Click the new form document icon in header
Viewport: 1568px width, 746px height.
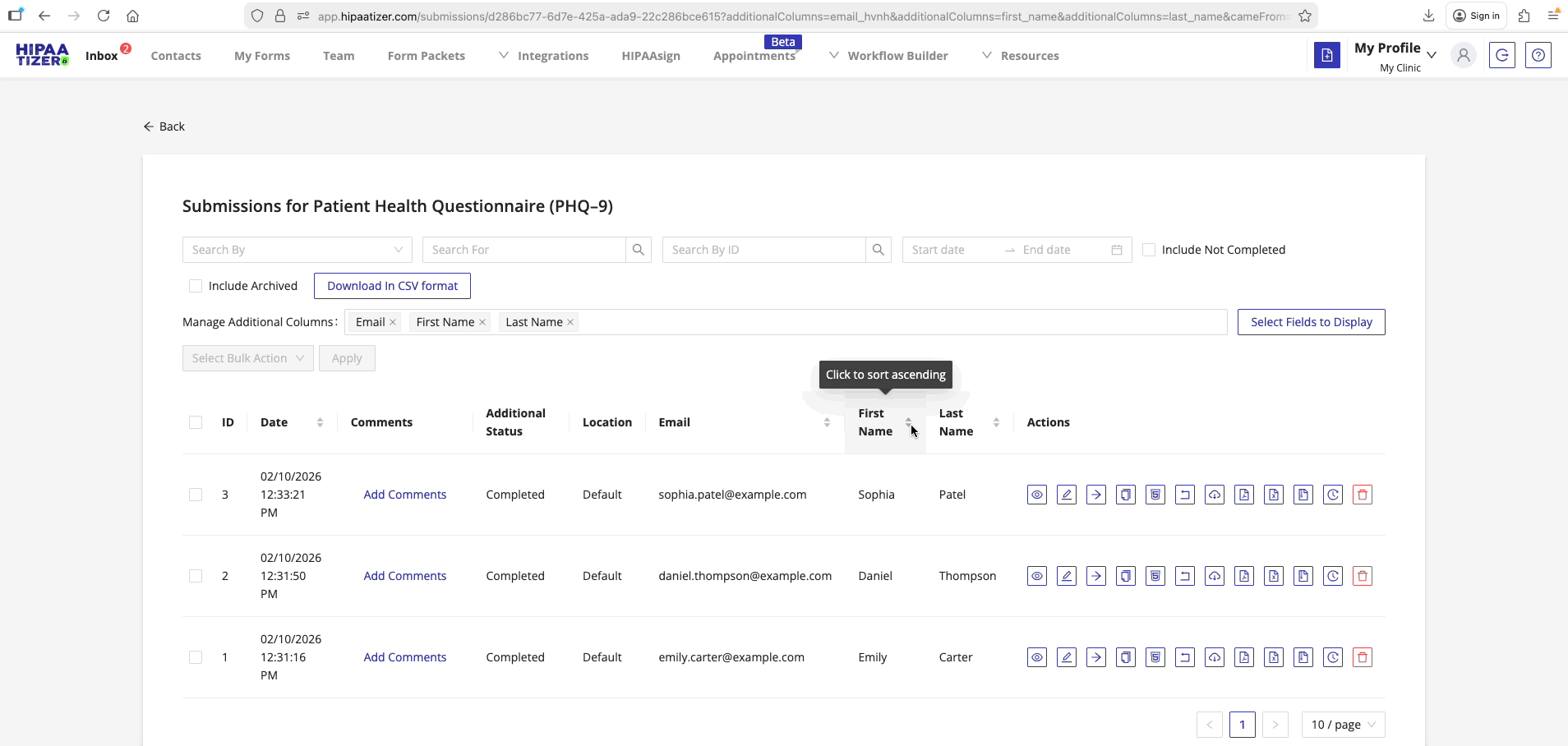1327,55
